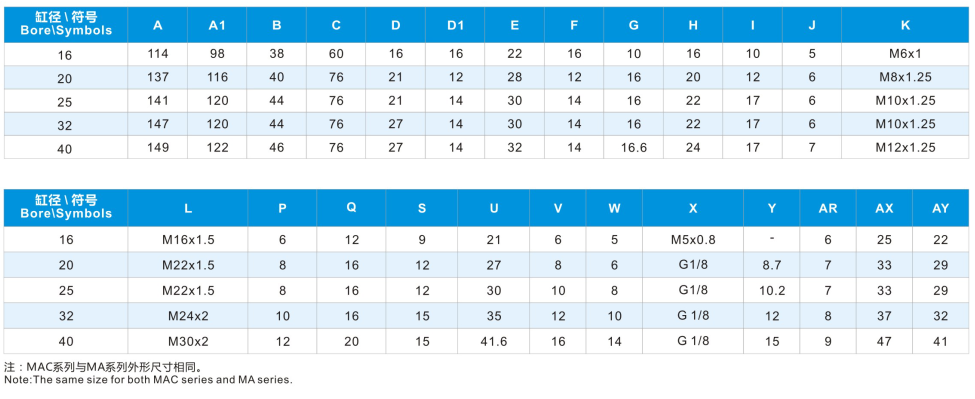Click the 8.7 value in column Y
Screen dimensions: 975x399
(x=772, y=265)
